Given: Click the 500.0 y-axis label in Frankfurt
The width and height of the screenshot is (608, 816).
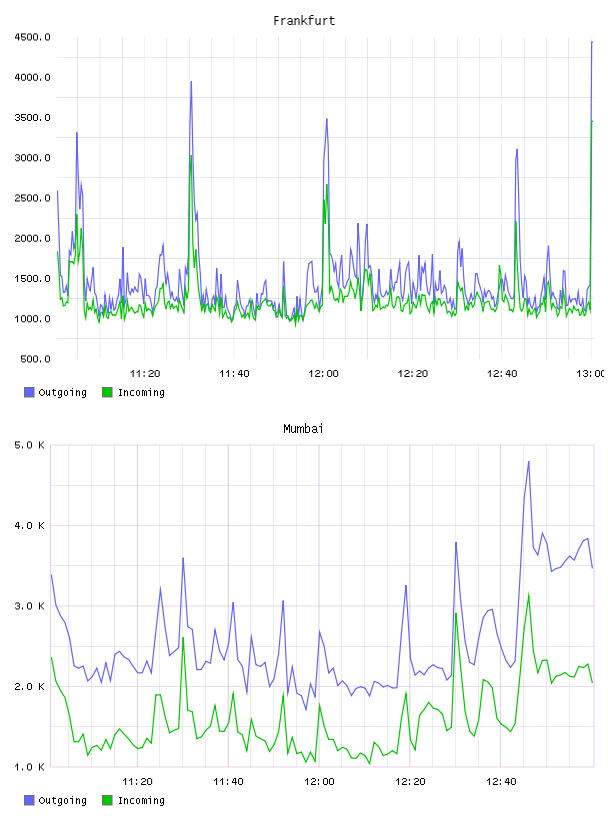Looking at the screenshot, I should [35, 359].
